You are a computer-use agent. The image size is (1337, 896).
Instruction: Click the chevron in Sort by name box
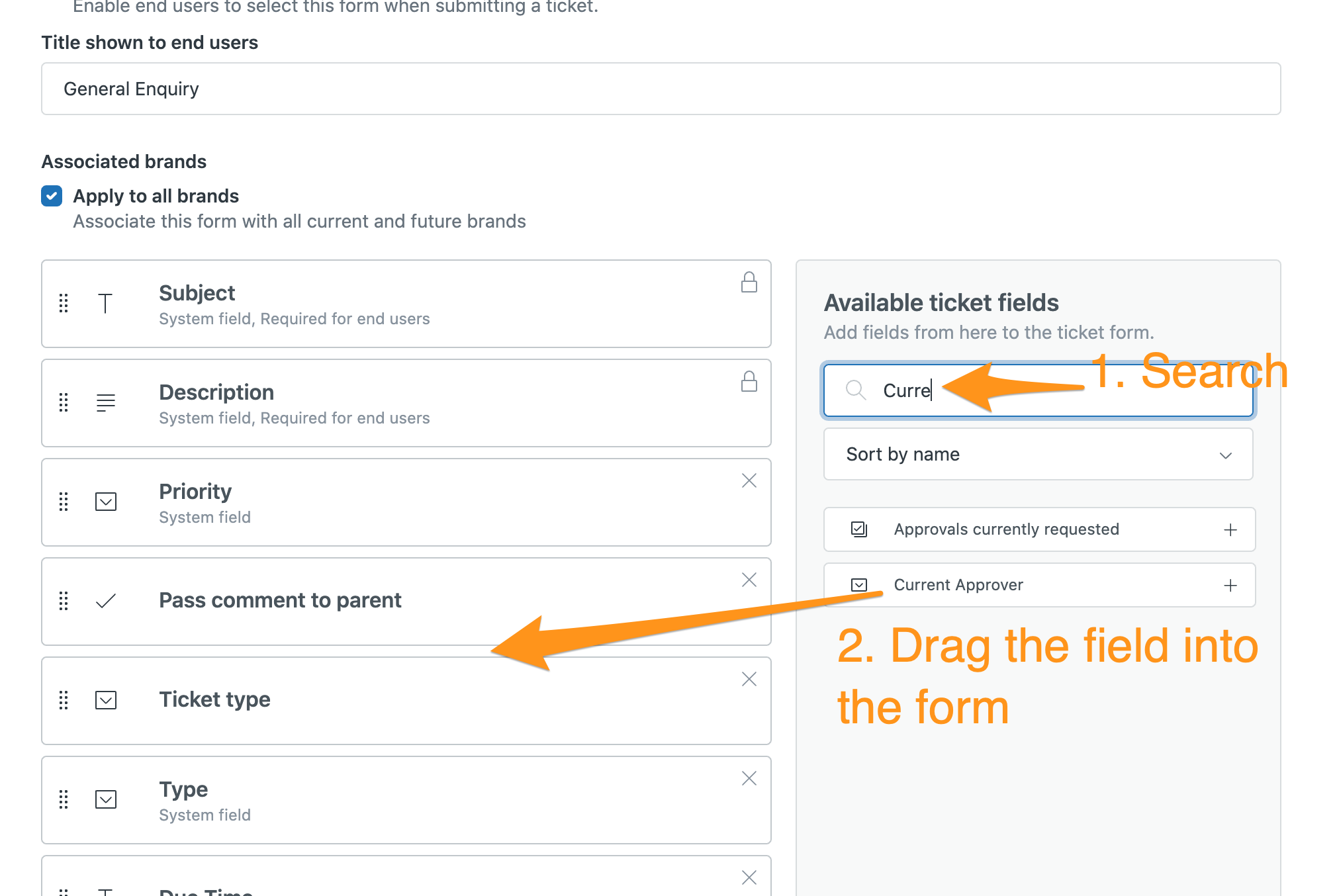(x=1225, y=455)
